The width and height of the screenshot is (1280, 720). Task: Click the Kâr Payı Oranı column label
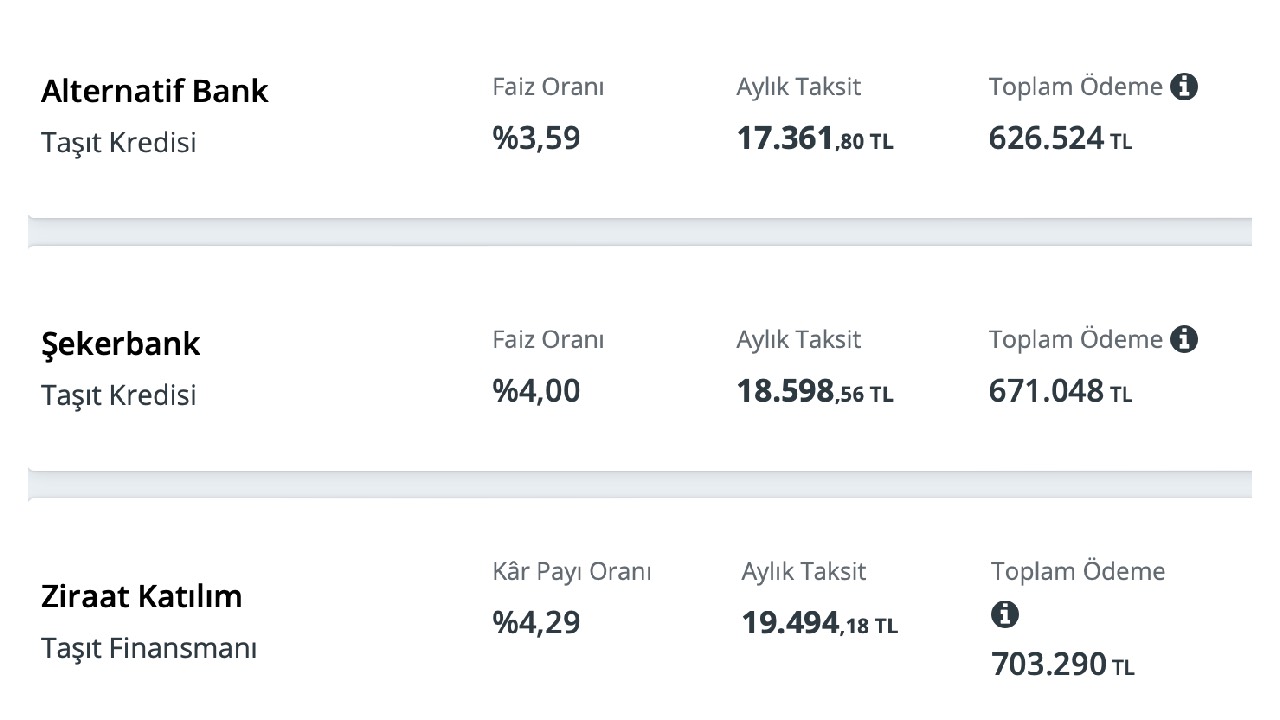point(572,573)
